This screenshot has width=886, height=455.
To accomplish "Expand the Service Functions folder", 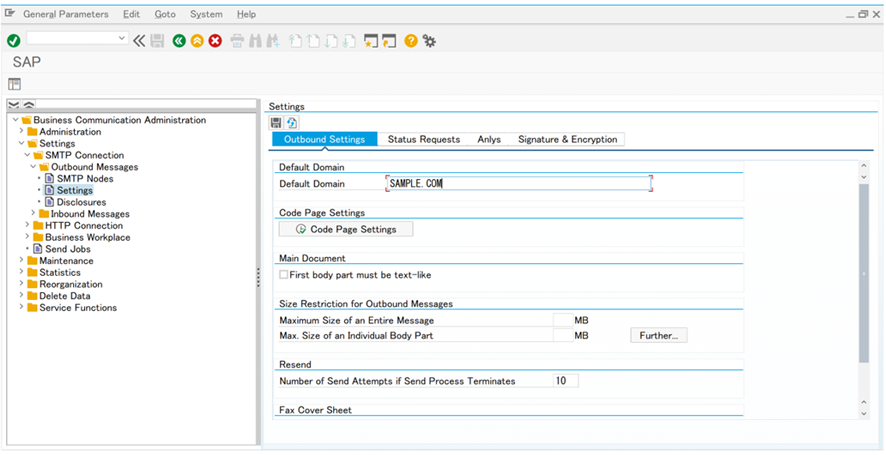I will click(21, 307).
